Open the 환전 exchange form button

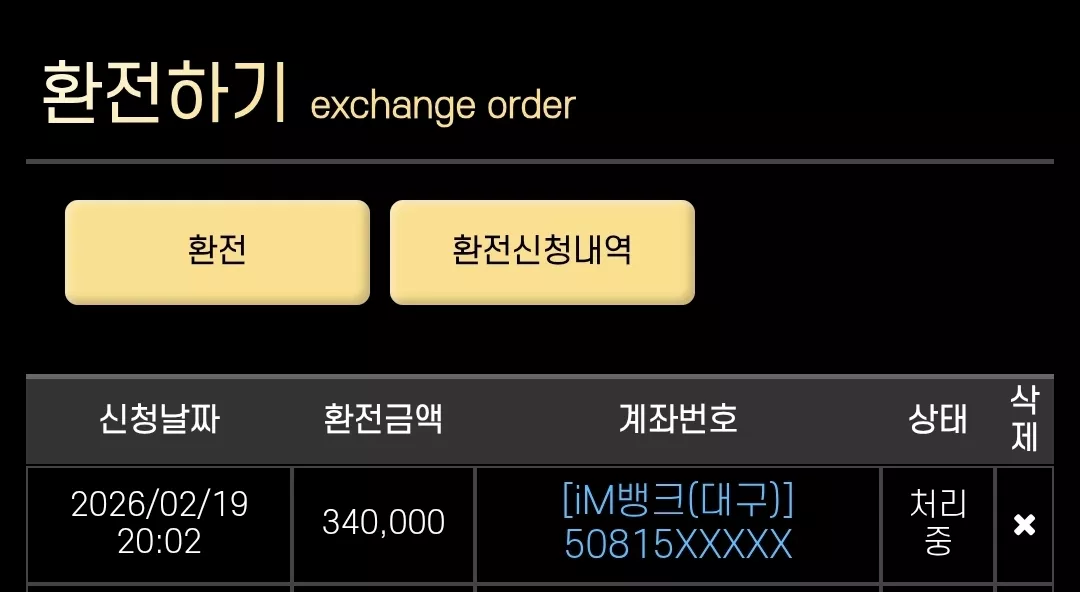click(217, 252)
